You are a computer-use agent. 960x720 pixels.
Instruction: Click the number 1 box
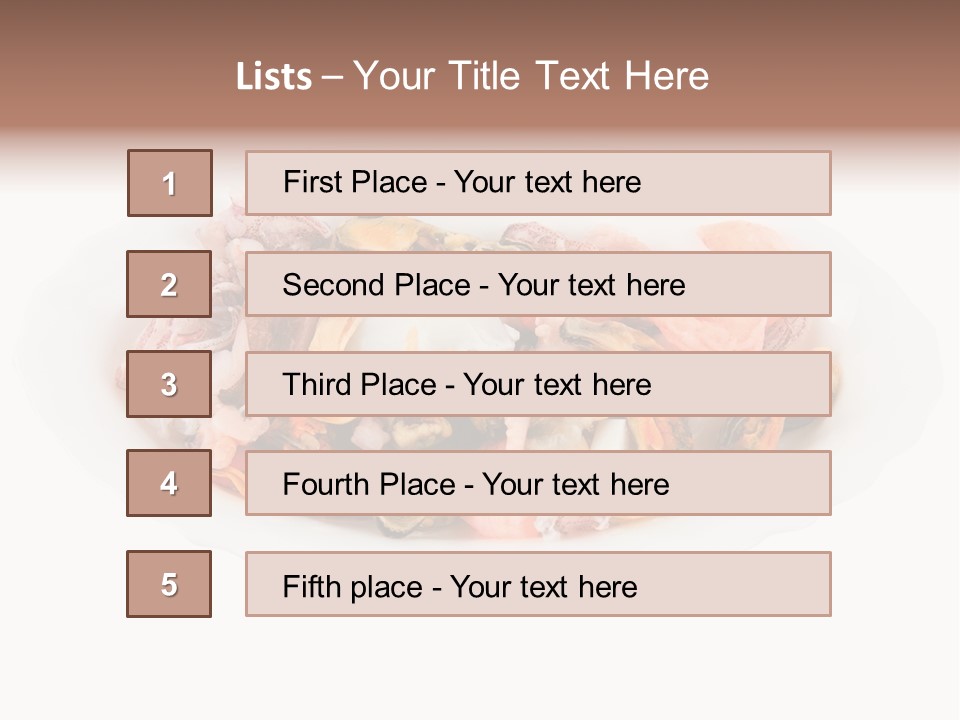[170, 183]
